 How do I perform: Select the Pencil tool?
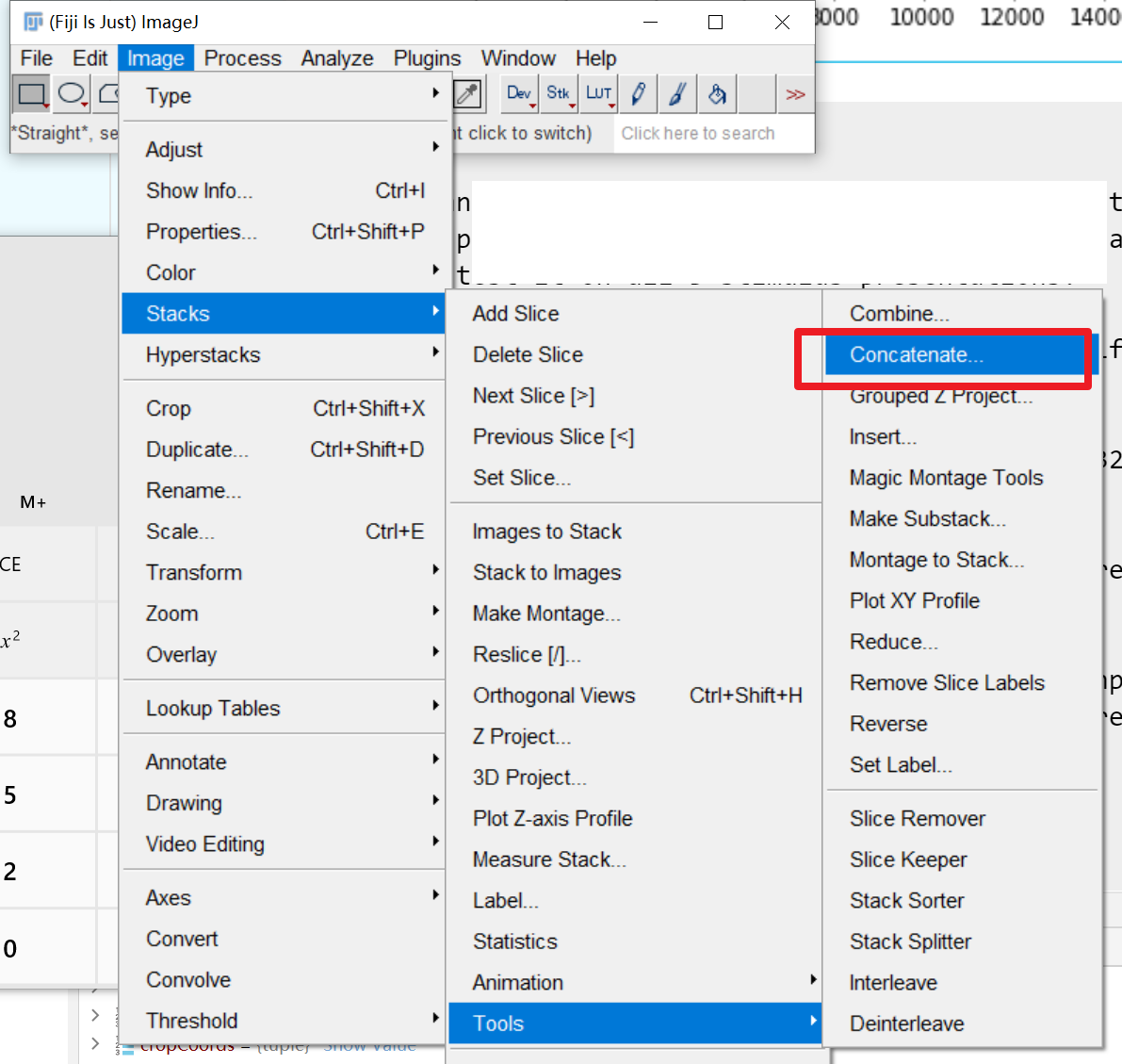click(639, 94)
